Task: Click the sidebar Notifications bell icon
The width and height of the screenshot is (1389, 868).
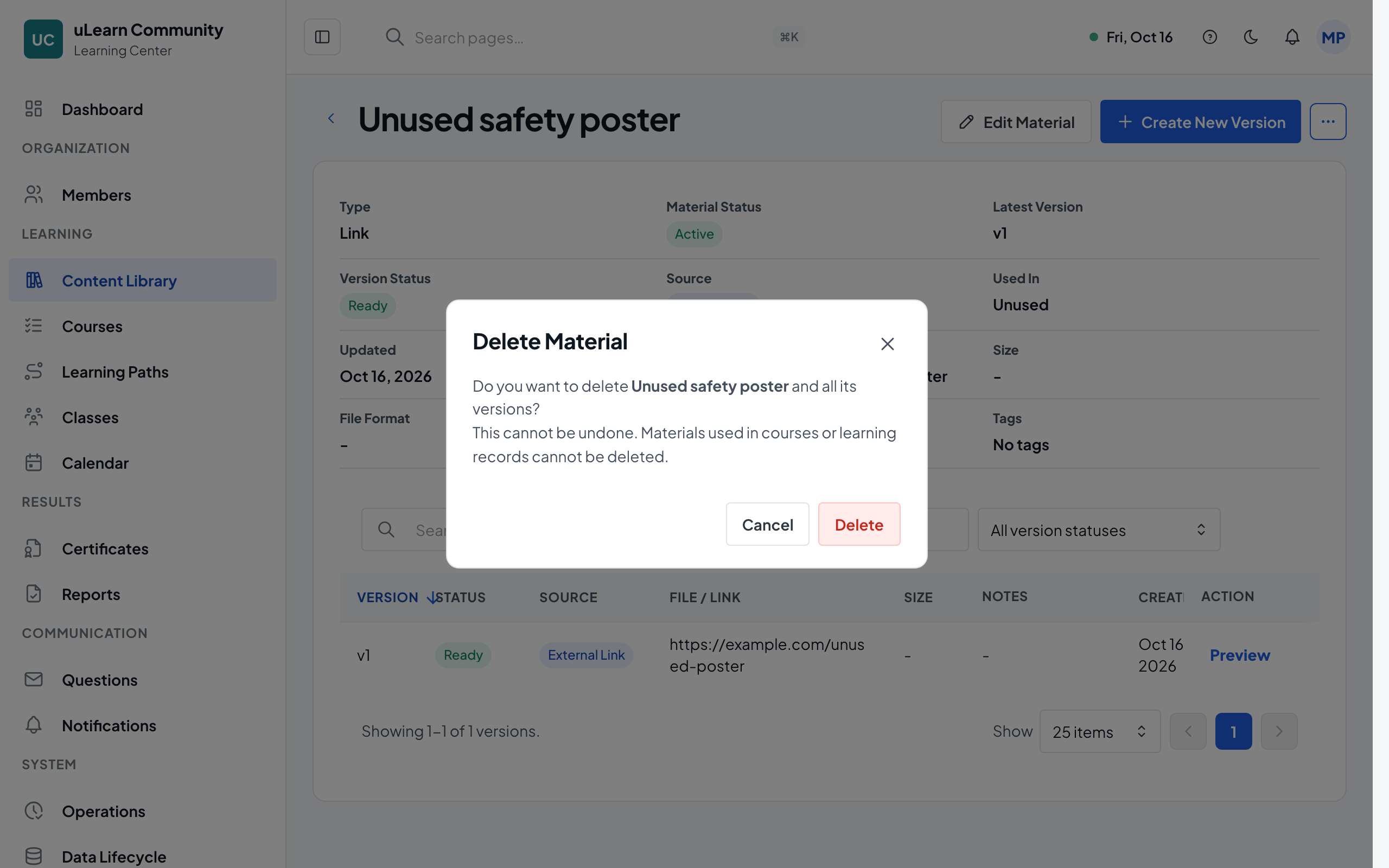Action: 33,725
